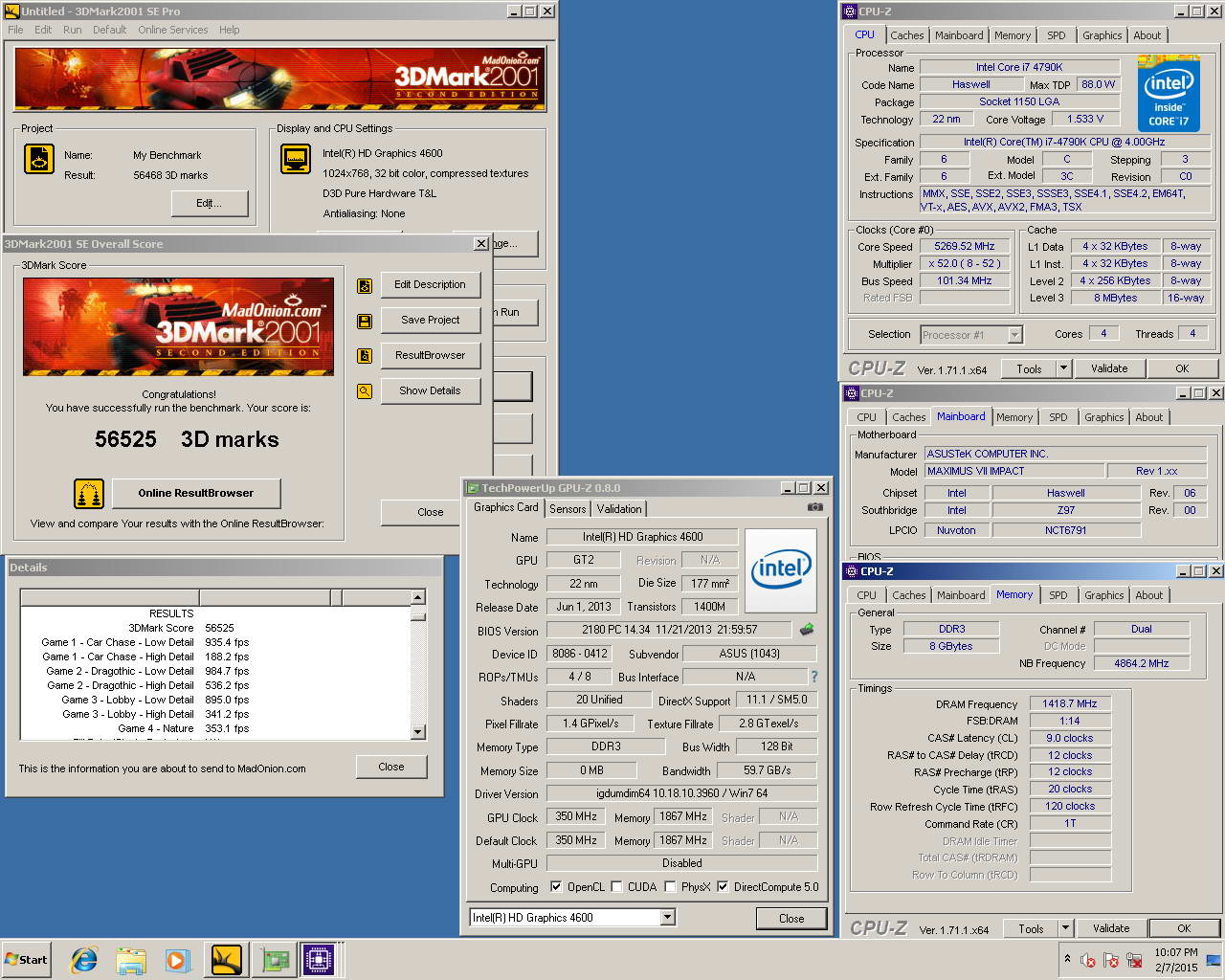Image resolution: width=1225 pixels, height=980 pixels.
Task: Click the Project icon in 3DMark window
Action: [39, 159]
